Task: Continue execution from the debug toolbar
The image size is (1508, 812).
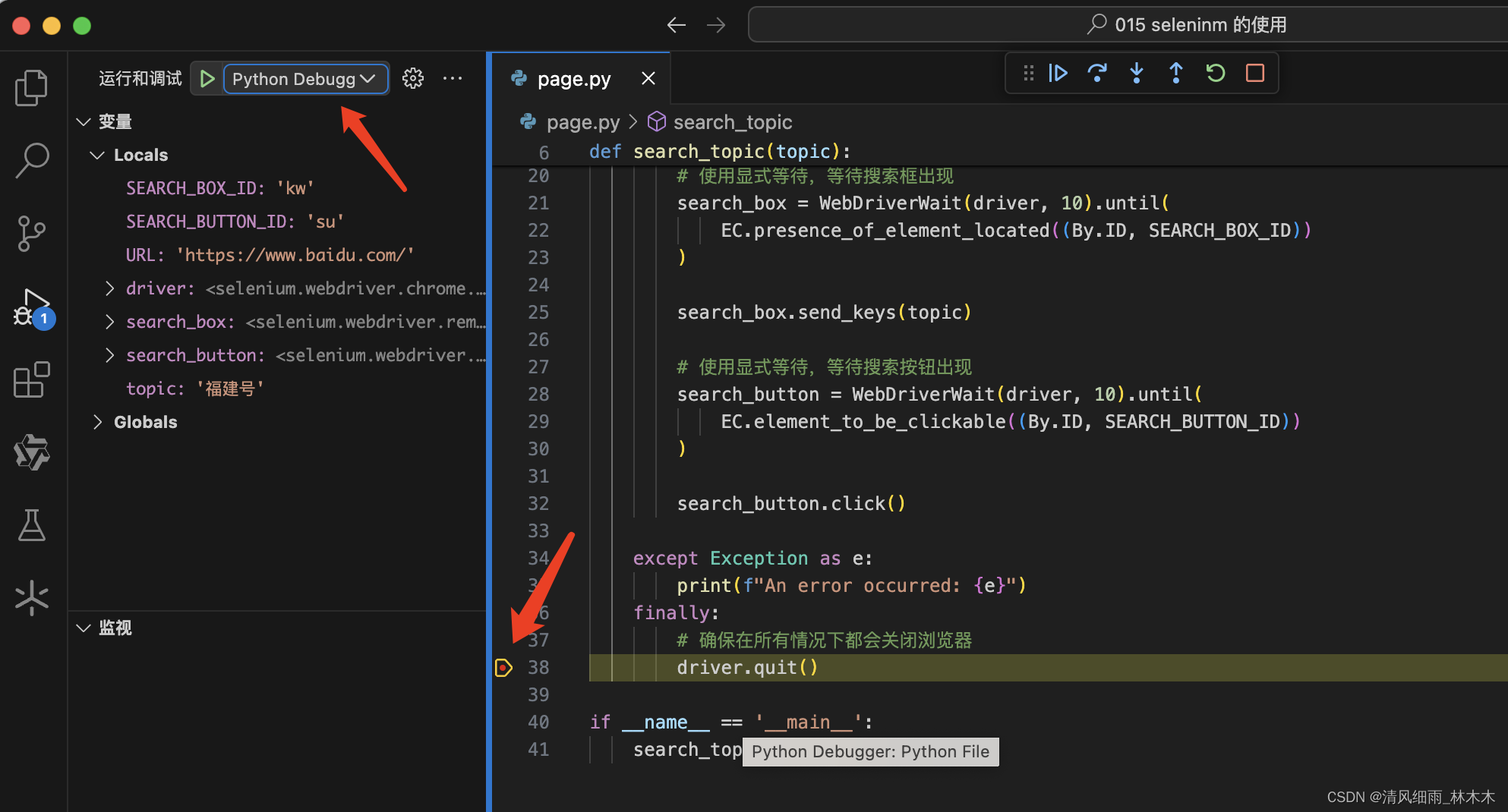Action: coord(1058,73)
